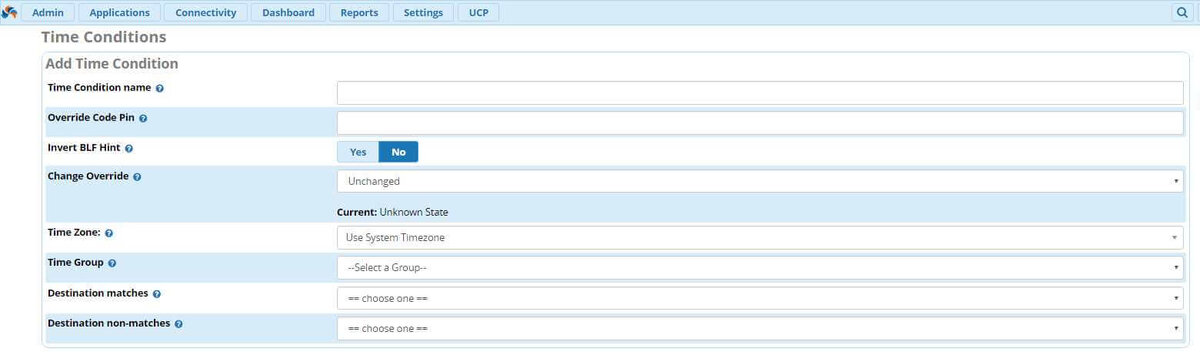The image size is (1200, 362).
Task: Open the Destination non-matches dropdown
Action: [760, 328]
